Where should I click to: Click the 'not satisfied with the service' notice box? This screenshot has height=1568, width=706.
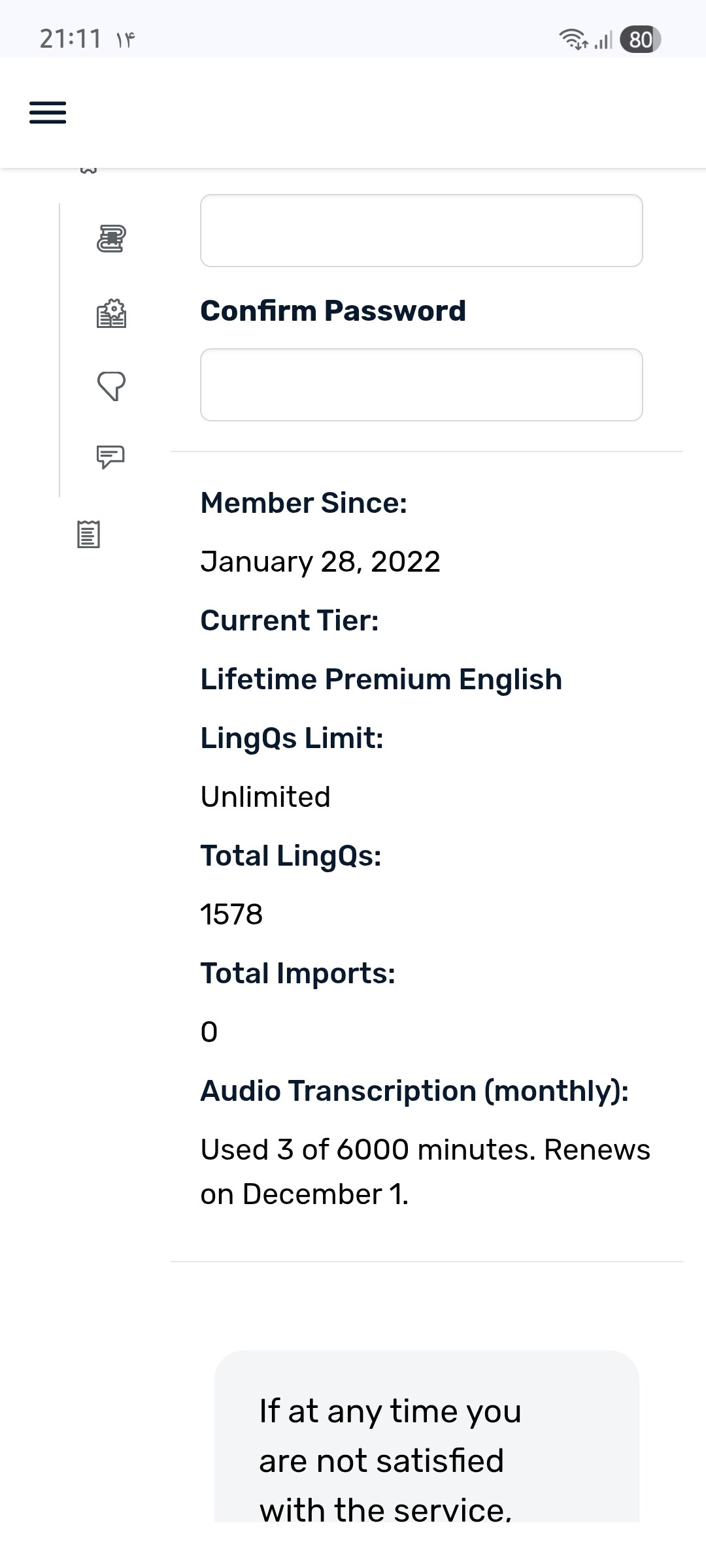click(426, 1437)
